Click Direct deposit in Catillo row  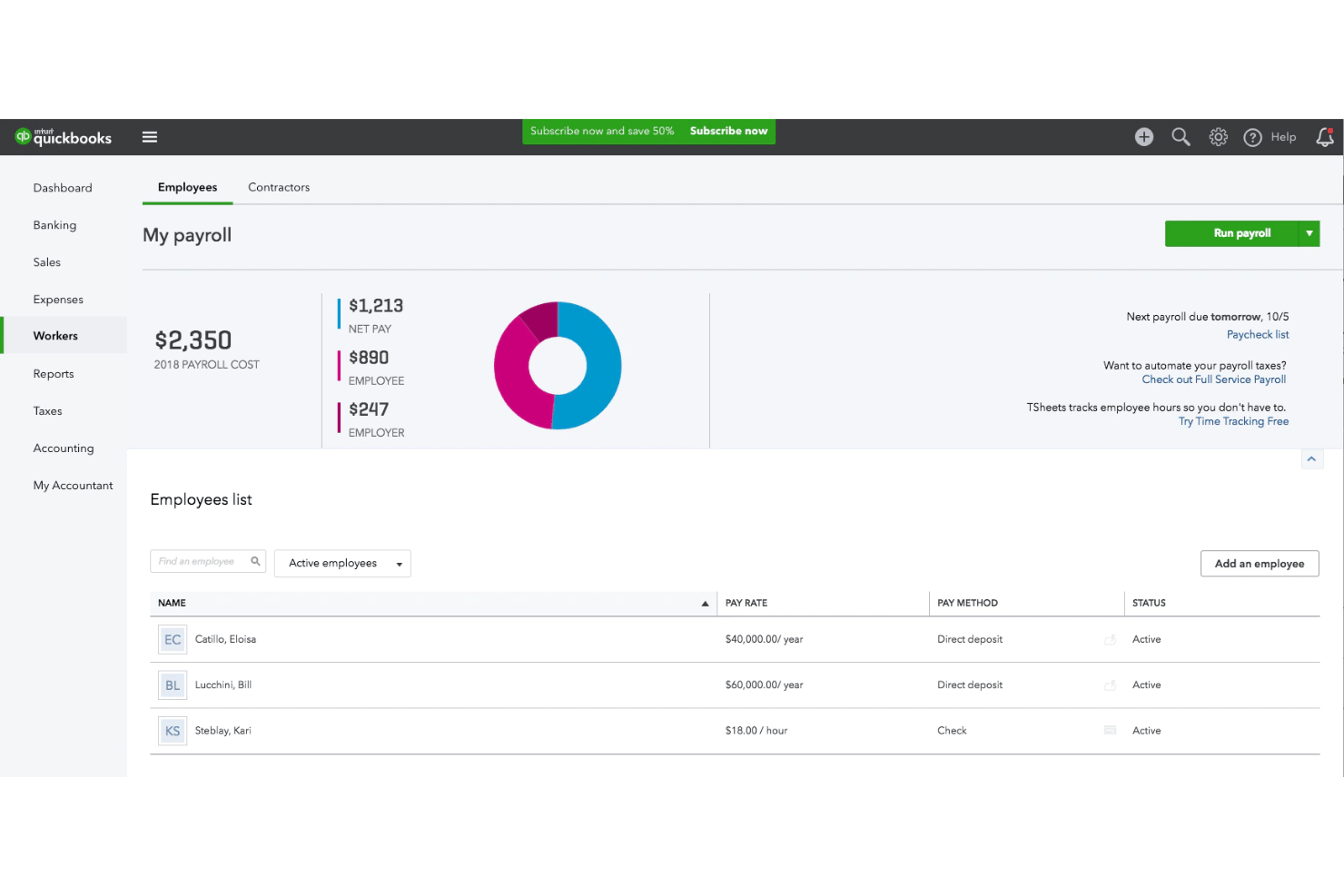970,640
